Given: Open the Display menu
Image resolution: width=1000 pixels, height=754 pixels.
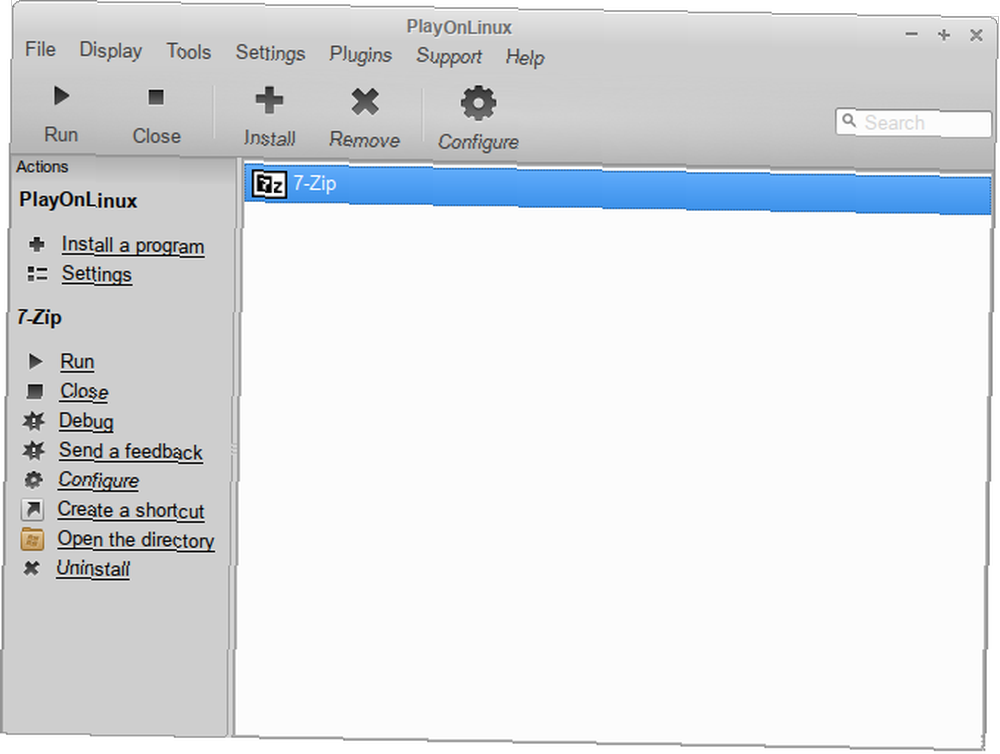Looking at the screenshot, I should pyautogui.click(x=110, y=50).
